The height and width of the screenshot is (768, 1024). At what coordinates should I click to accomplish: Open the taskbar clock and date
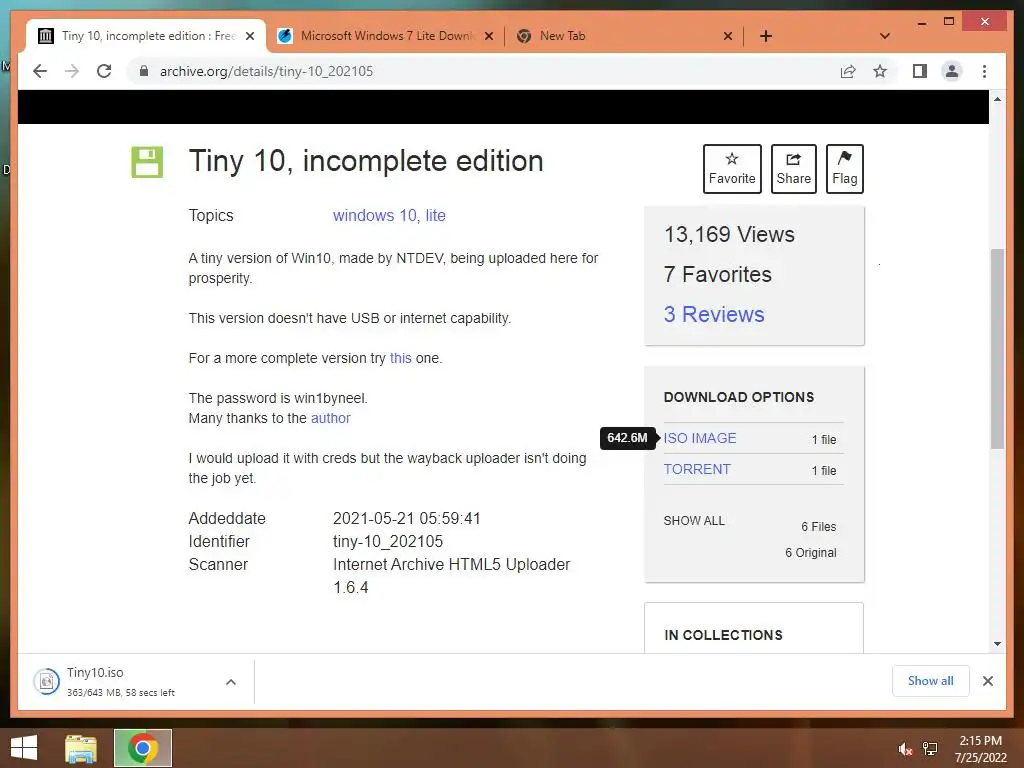(x=980, y=749)
